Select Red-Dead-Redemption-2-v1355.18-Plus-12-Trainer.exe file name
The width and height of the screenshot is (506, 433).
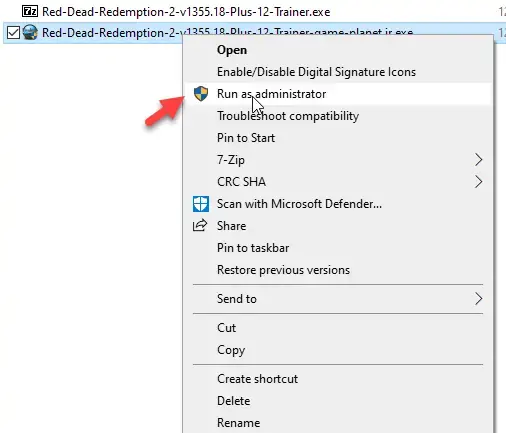pyautogui.click(x=186, y=12)
